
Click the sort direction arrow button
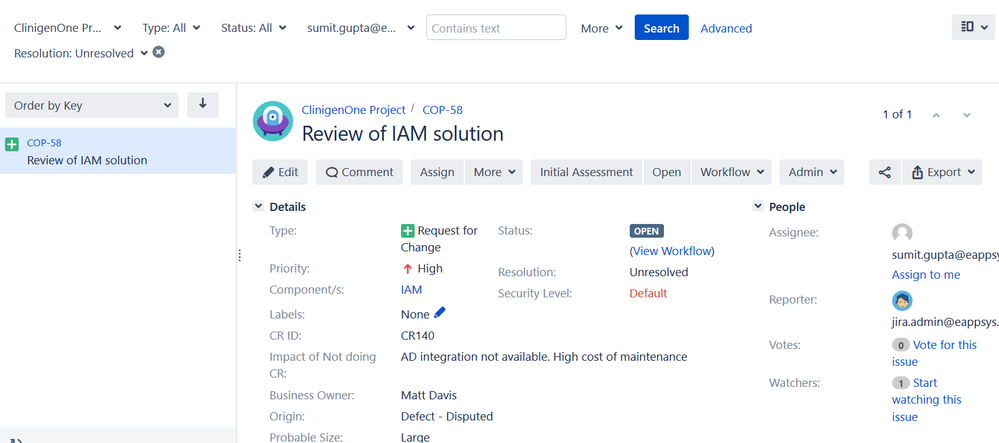click(x=203, y=105)
